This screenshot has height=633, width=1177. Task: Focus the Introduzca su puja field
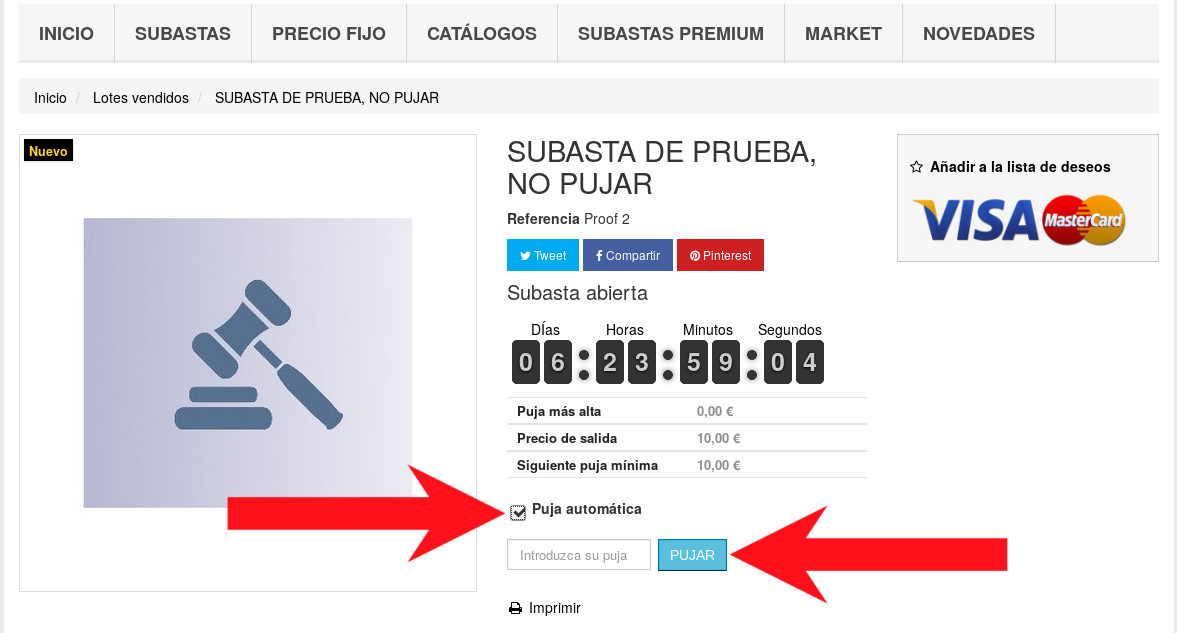click(579, 555)
